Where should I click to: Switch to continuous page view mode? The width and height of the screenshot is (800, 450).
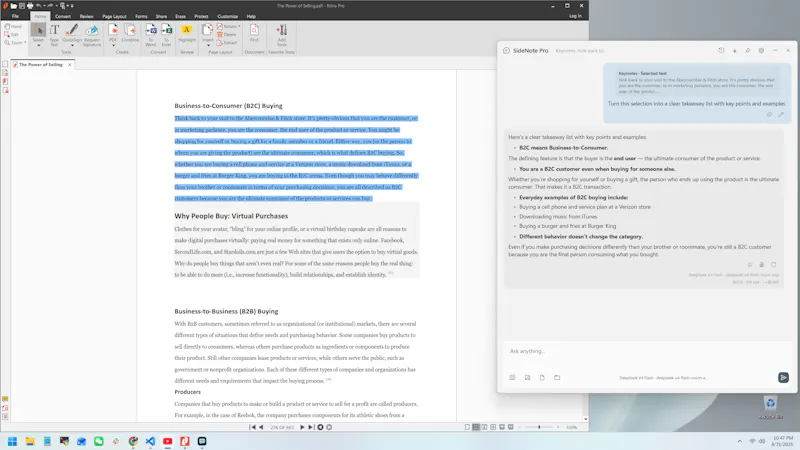476,427
